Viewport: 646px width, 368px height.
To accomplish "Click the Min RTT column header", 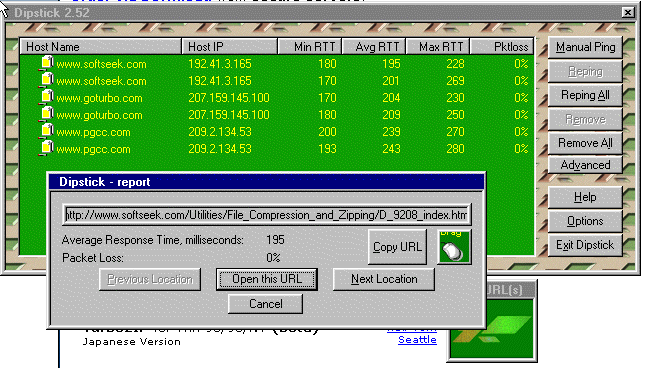I will pyautogui.click(x=310, y=47).
